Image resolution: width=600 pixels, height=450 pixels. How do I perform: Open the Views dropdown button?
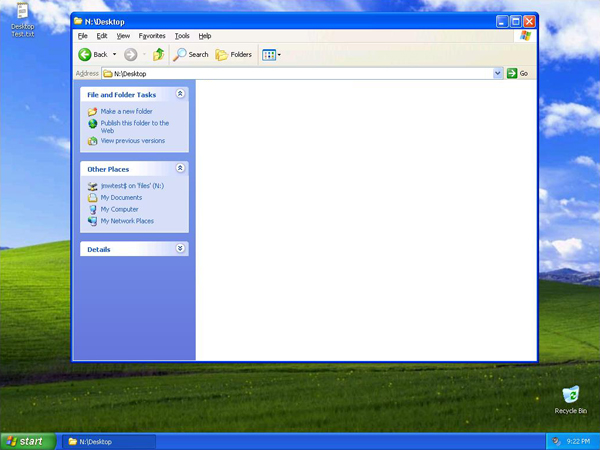tap(271, 55)
